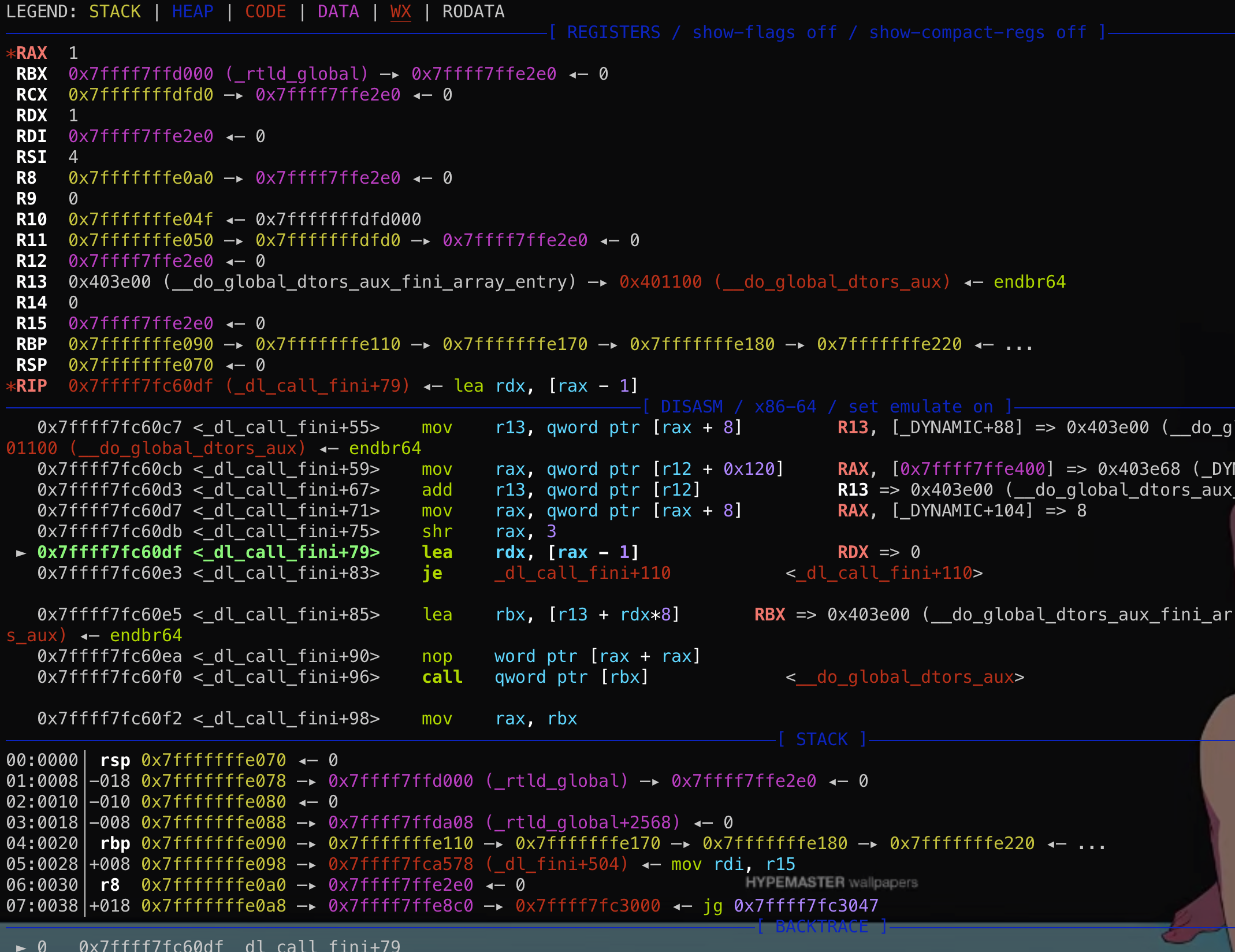Click the je instruction jump target _dl_call_fini+110
The width and height of the screenshot is (1235, 952).
582,573
